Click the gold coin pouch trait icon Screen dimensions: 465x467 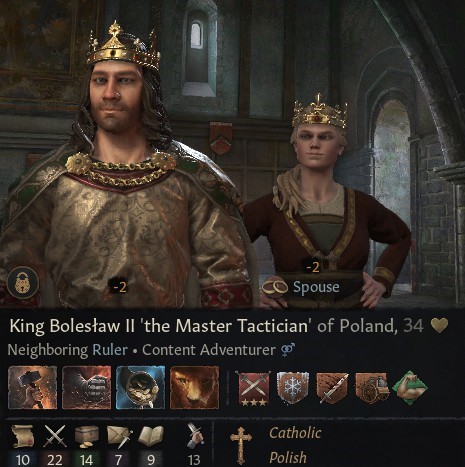click(x=141, y=387)
